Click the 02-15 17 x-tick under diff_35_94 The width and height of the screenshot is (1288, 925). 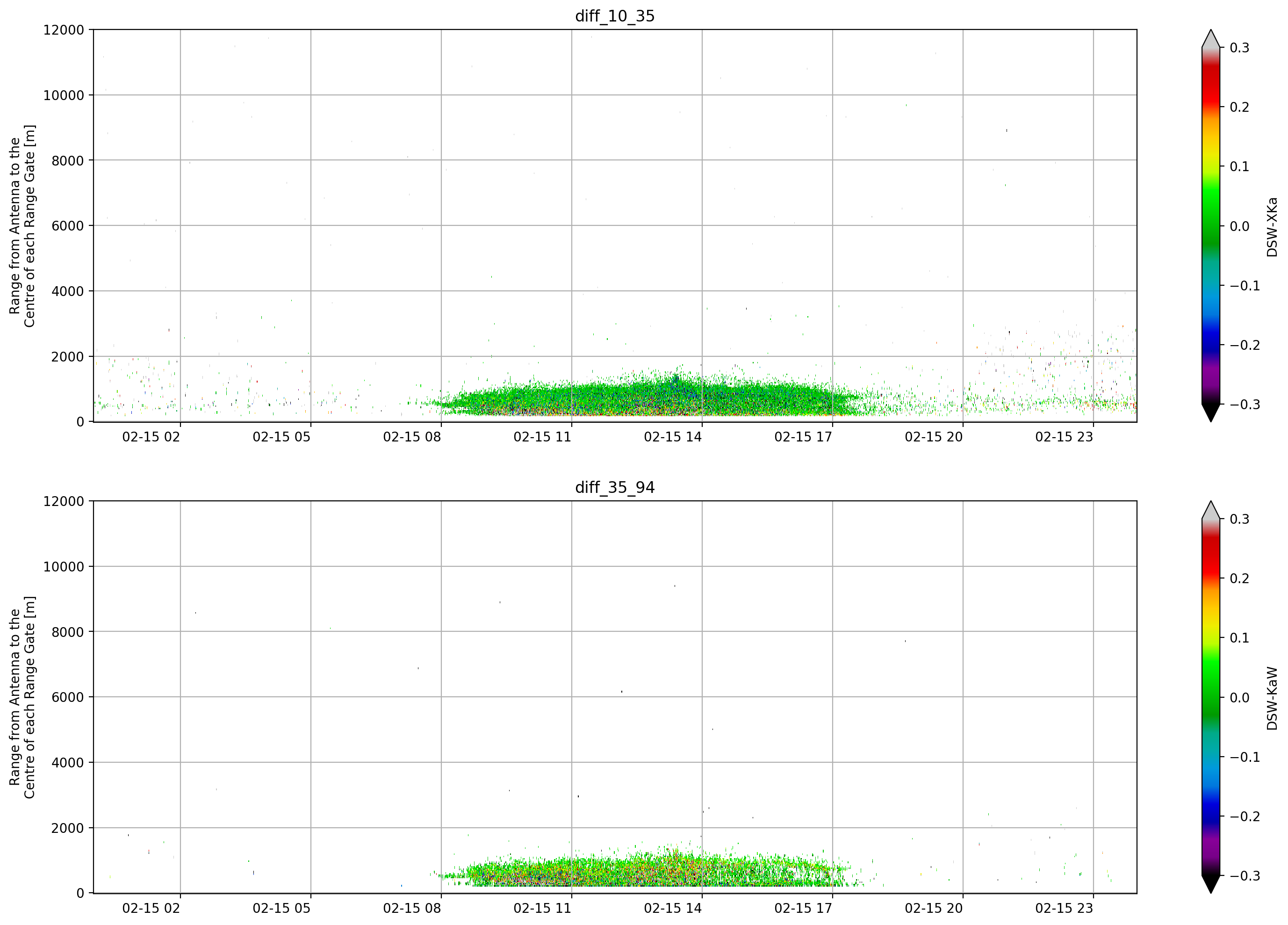coord(803,909)
